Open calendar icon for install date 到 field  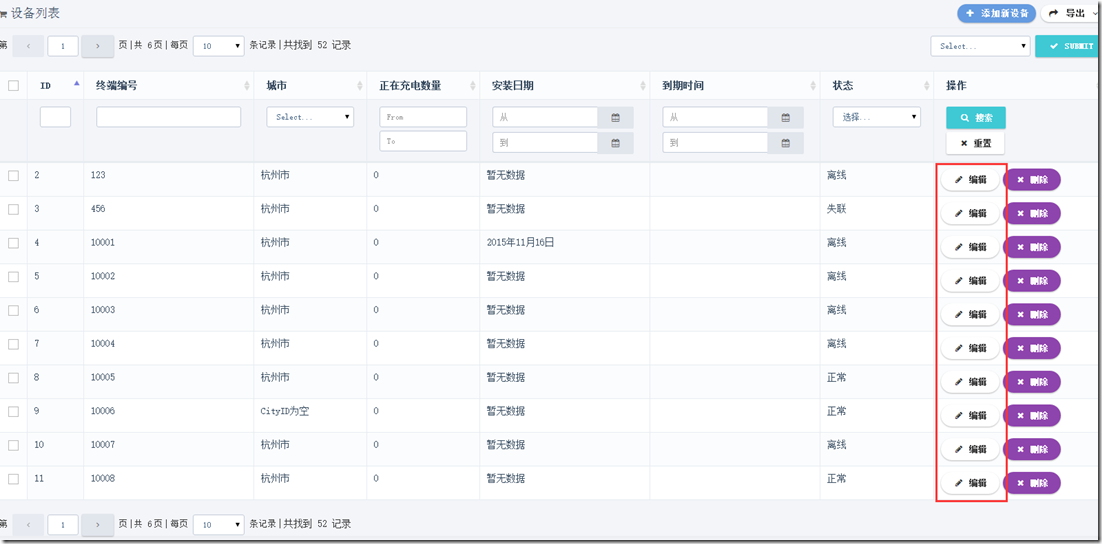pyautogui.click(x=616, y=143)
